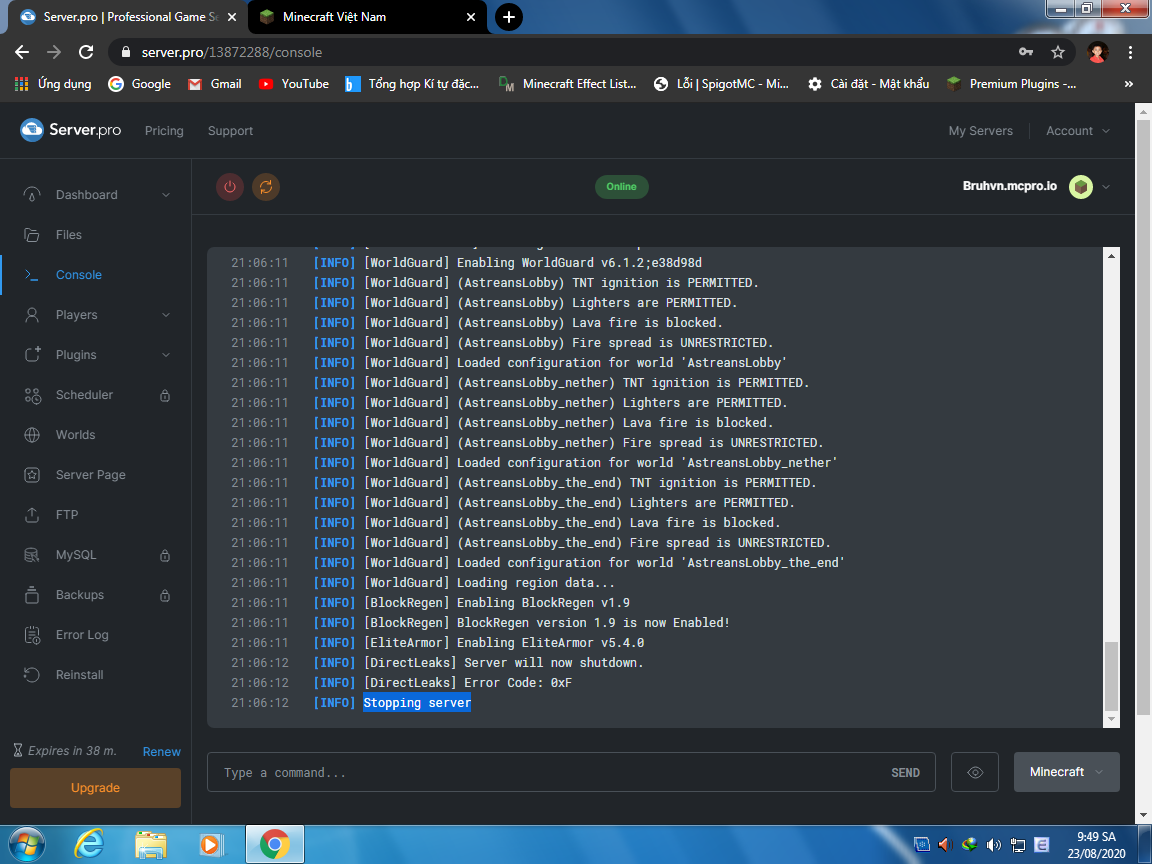Image resolution: width=1152 pixels, height=864 pixels.
Task: Expand the Players chevron
Action: [166, 314]
